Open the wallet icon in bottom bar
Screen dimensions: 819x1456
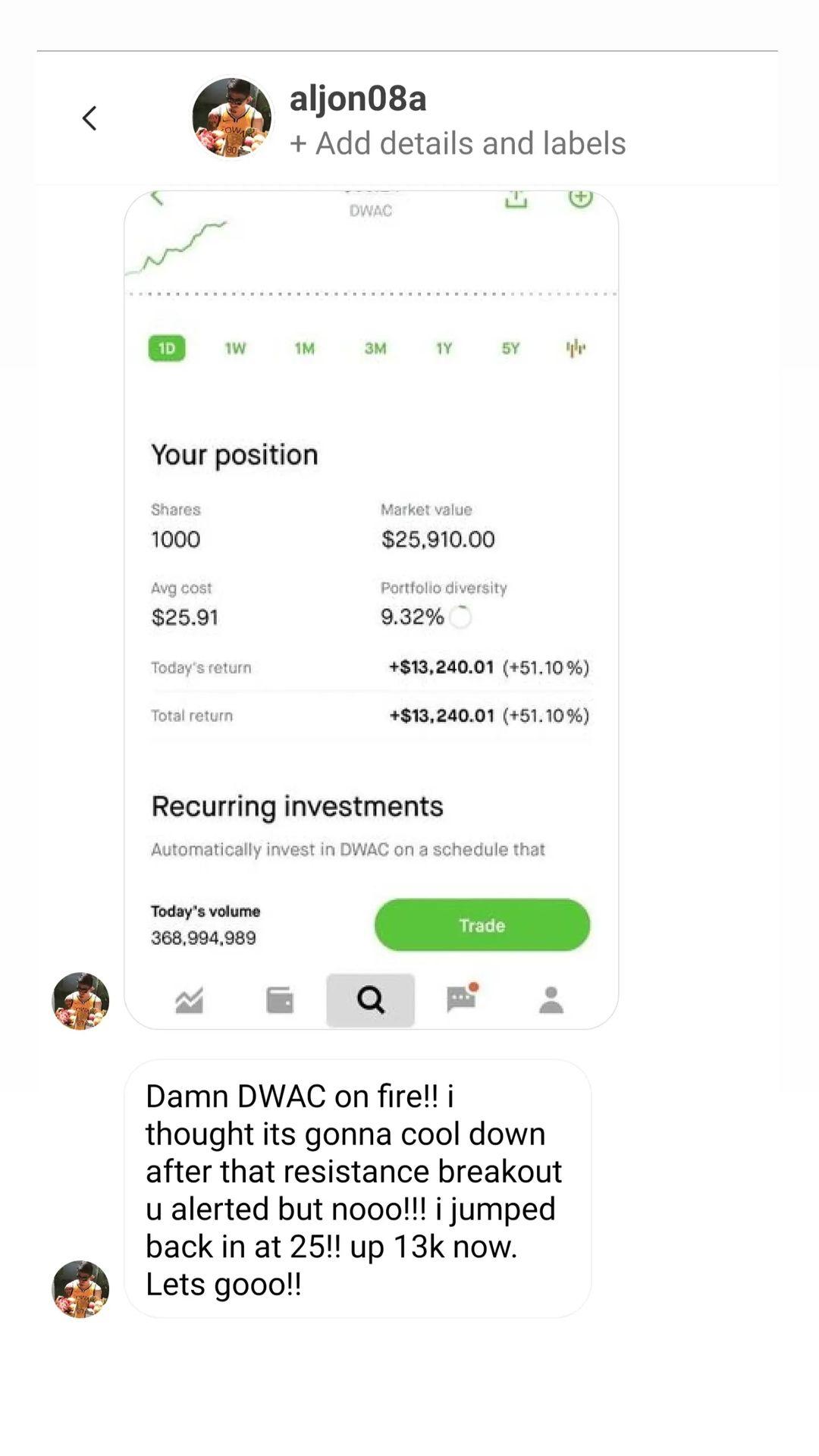click(280, 1000)
